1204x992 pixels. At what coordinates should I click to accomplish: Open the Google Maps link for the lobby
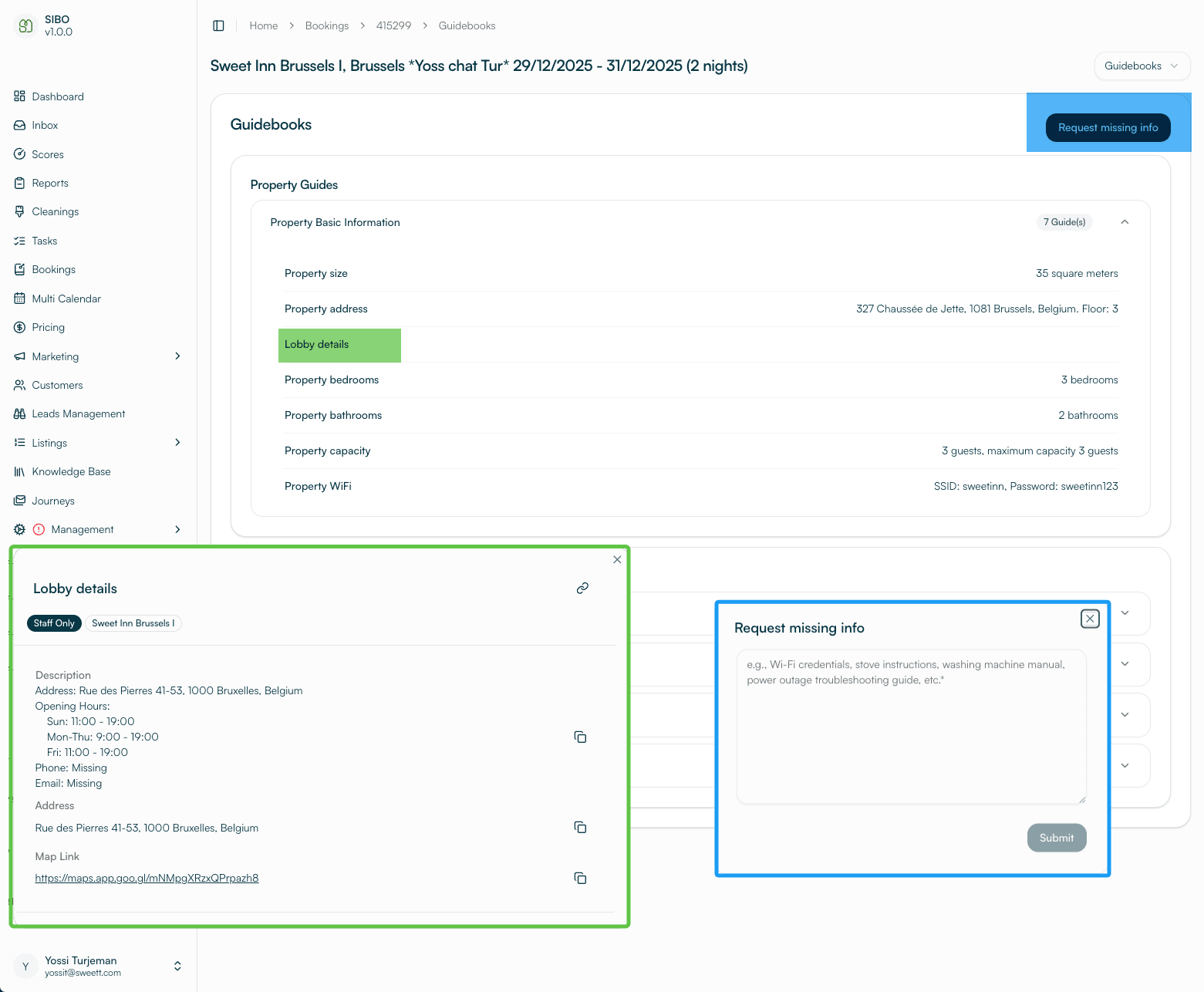click(x=147, y=878)
